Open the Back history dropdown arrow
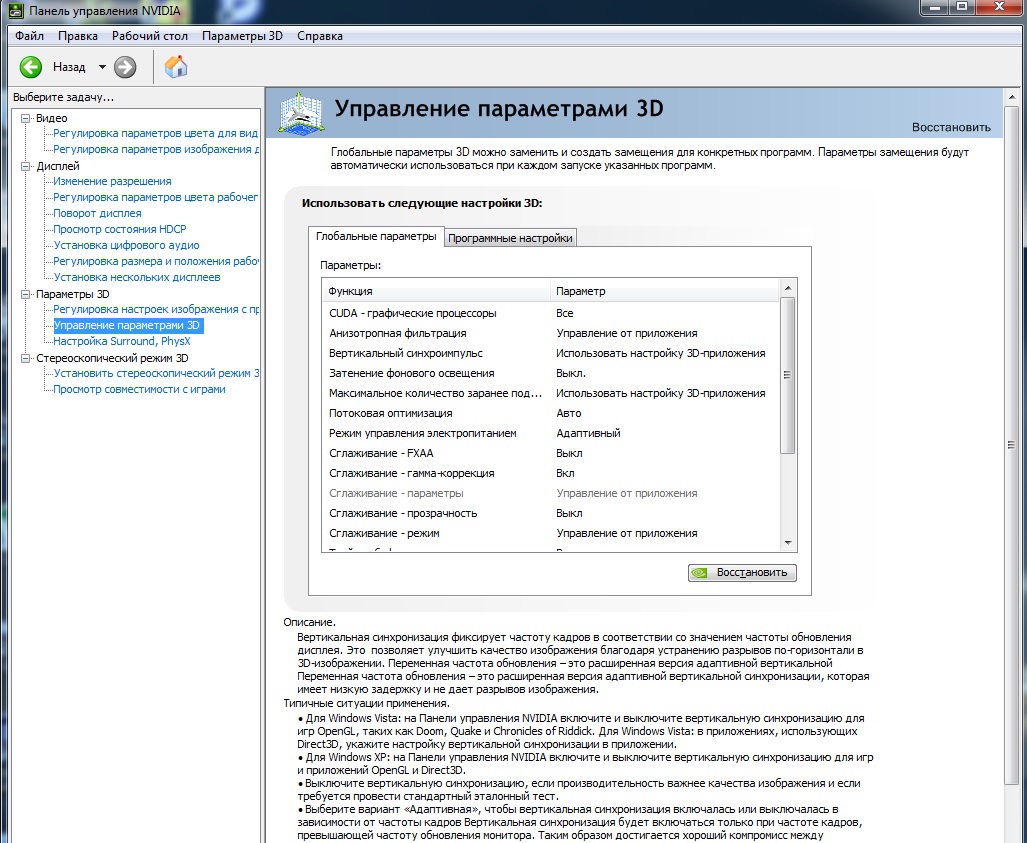 (102, 67)
